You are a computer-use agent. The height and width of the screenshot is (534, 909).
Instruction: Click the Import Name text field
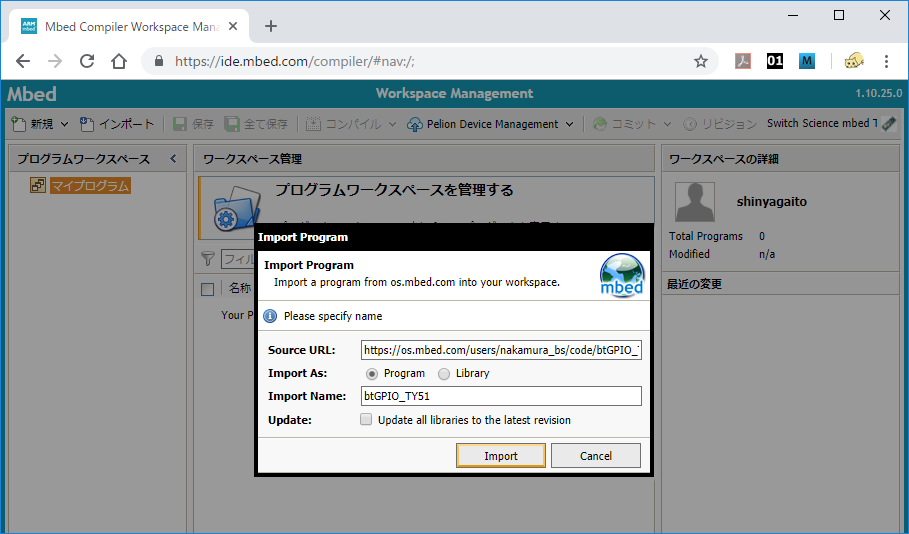(500, 396)
